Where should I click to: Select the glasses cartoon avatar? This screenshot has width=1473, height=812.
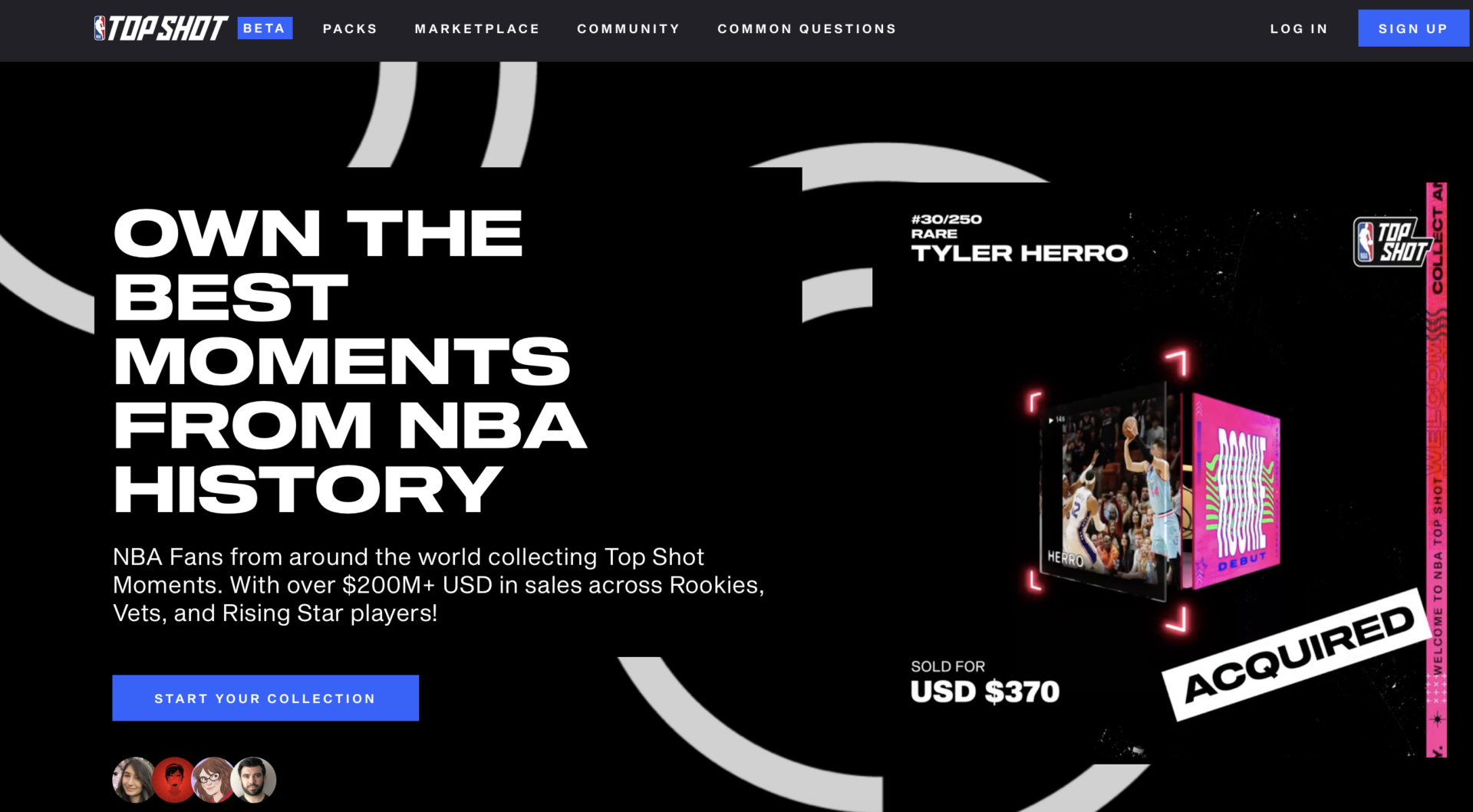[x=213, y=780]
